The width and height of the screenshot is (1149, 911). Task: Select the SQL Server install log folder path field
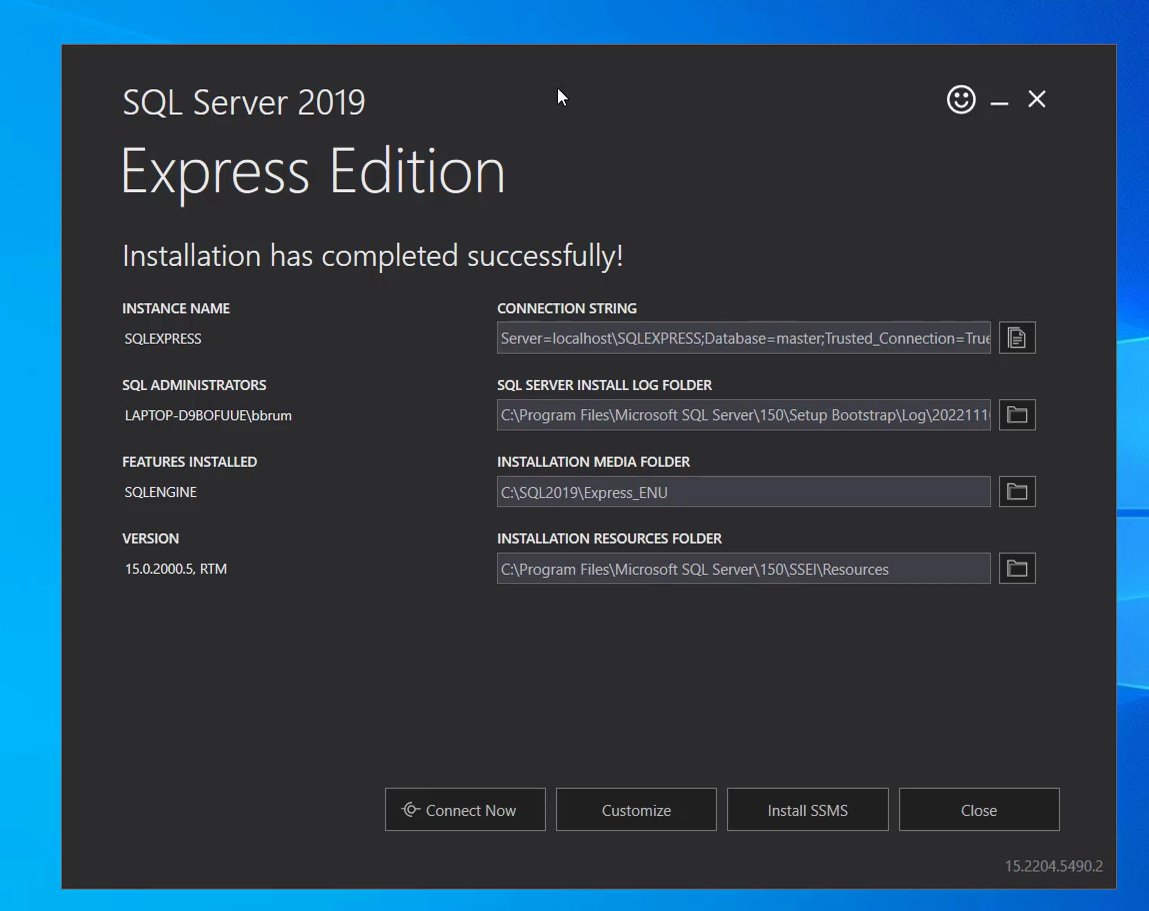tap(743, 415)
